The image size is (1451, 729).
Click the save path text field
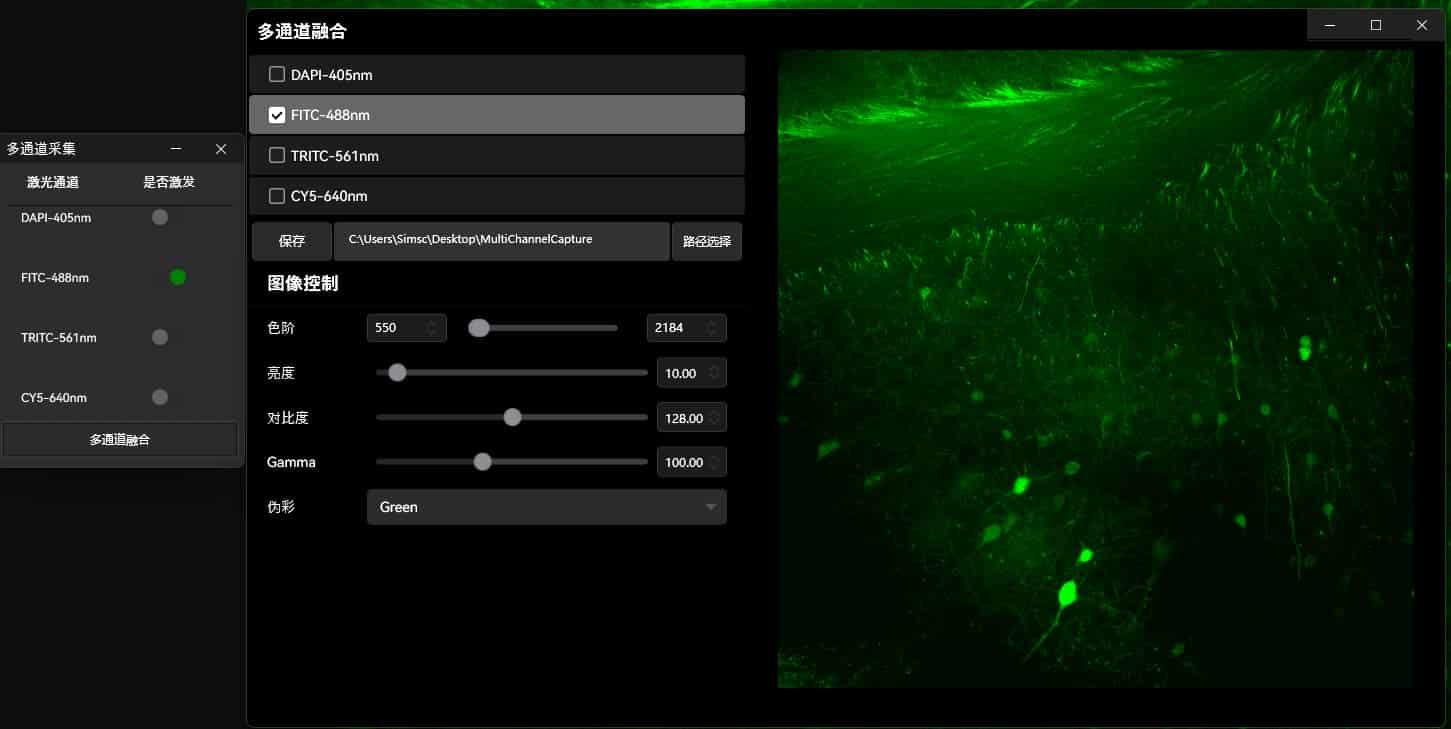click(501, 241)
